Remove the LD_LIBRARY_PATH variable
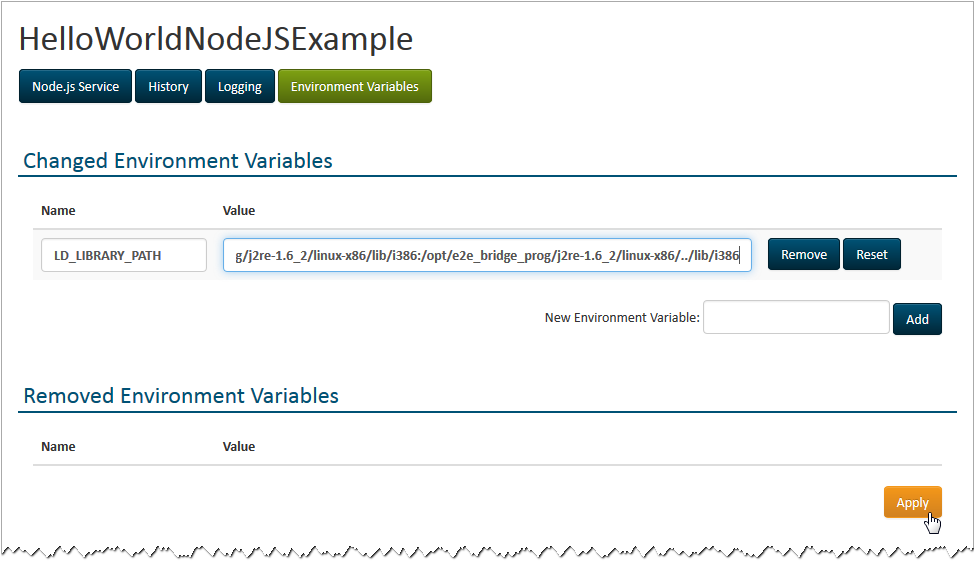 coord(803,255)
